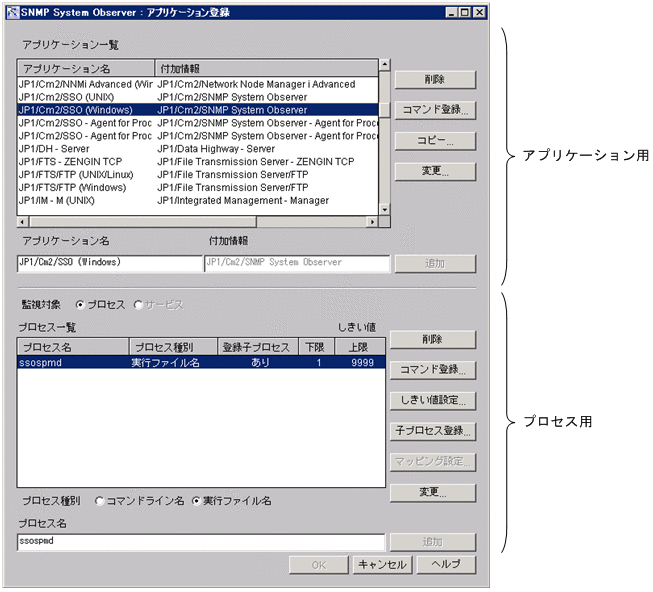Select サービス monitoring target radio
The width and height of the screenshot is (653, 592).
pos(138,305)
